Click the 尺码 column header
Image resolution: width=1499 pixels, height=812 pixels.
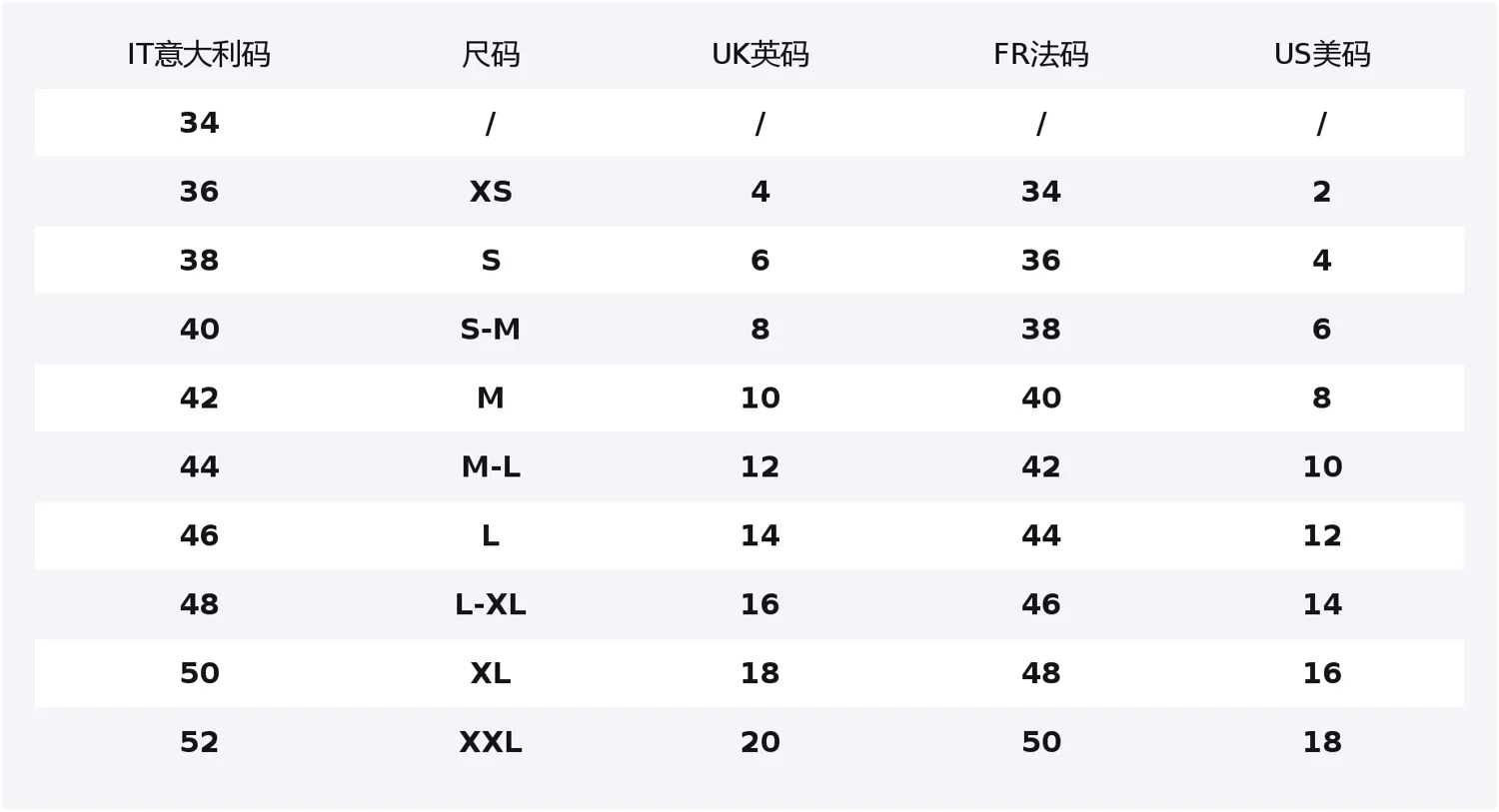[x=491, y=54]
